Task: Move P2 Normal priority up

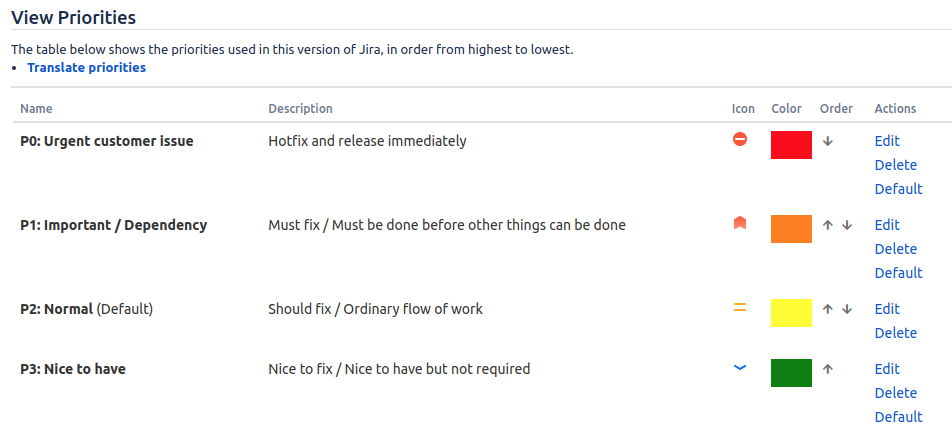Action: (x=827, y=309)
